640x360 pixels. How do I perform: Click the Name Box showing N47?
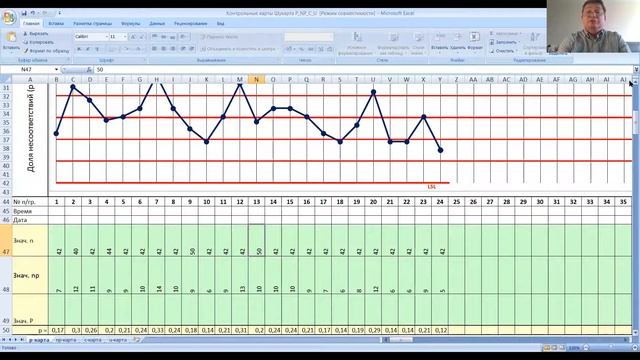[27, 70]
